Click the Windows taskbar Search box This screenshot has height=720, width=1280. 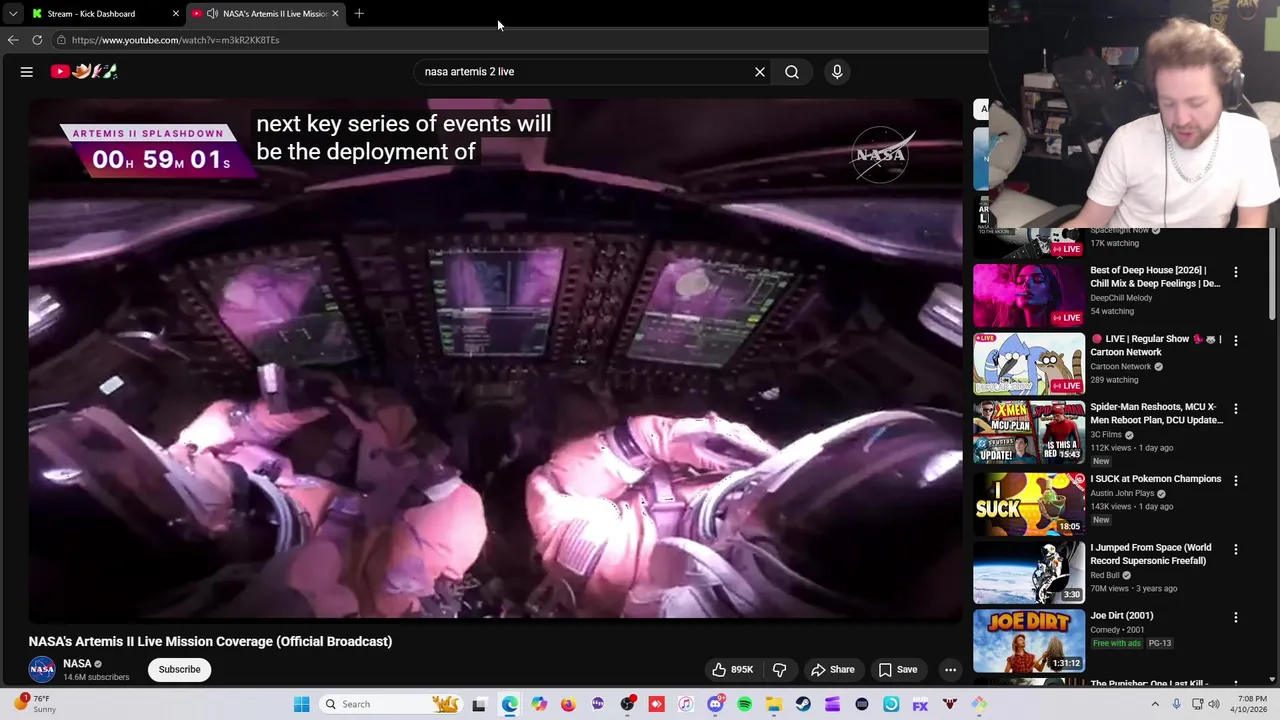click(x=390, y=704)
